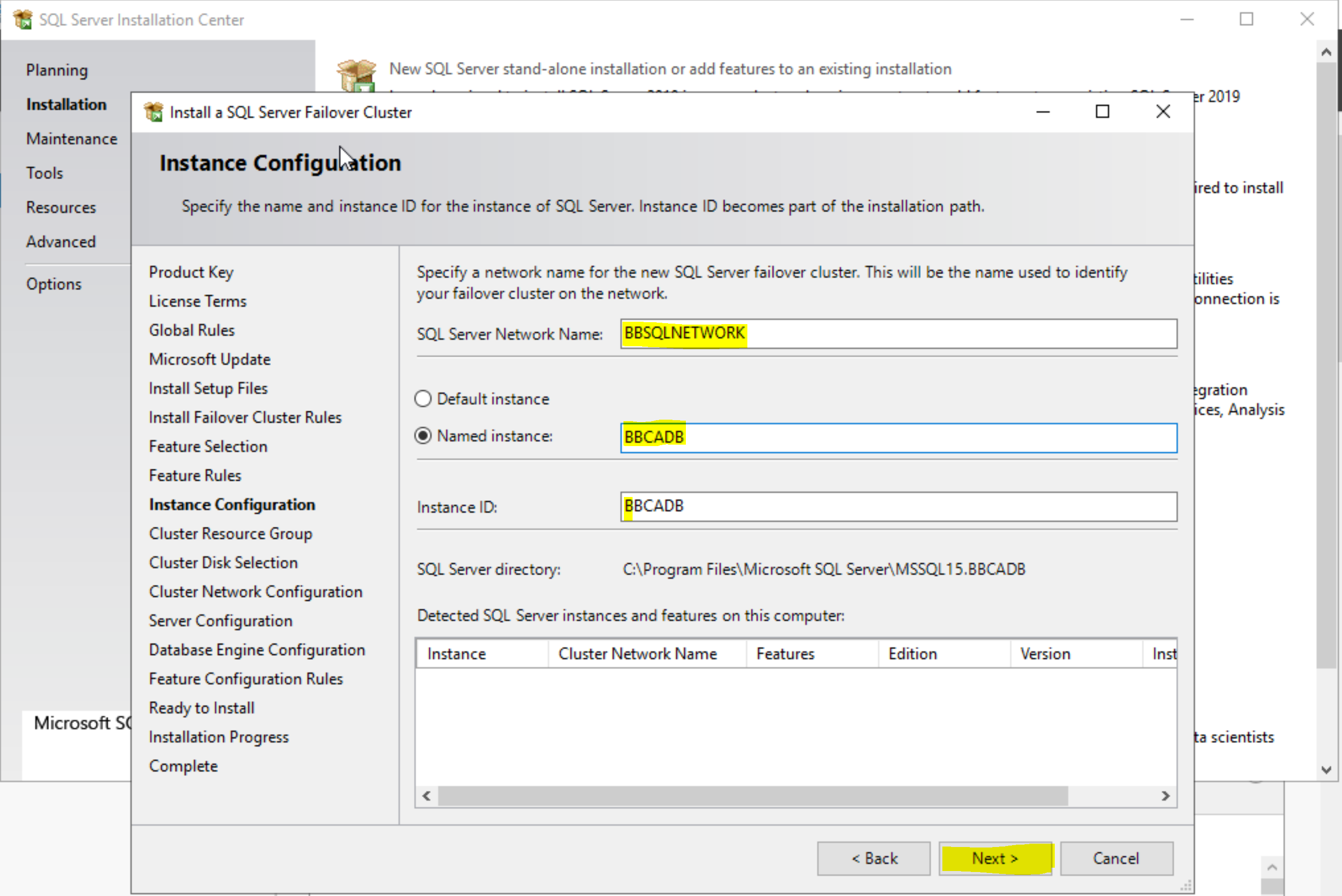Close the SQL Server Installation Center window
The width and height of the screenshot is (1342, 896).
1307,19
